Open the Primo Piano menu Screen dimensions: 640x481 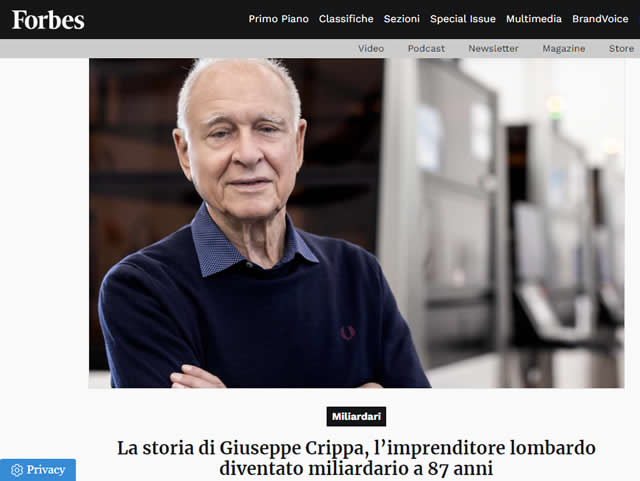[x=278, y=19]
